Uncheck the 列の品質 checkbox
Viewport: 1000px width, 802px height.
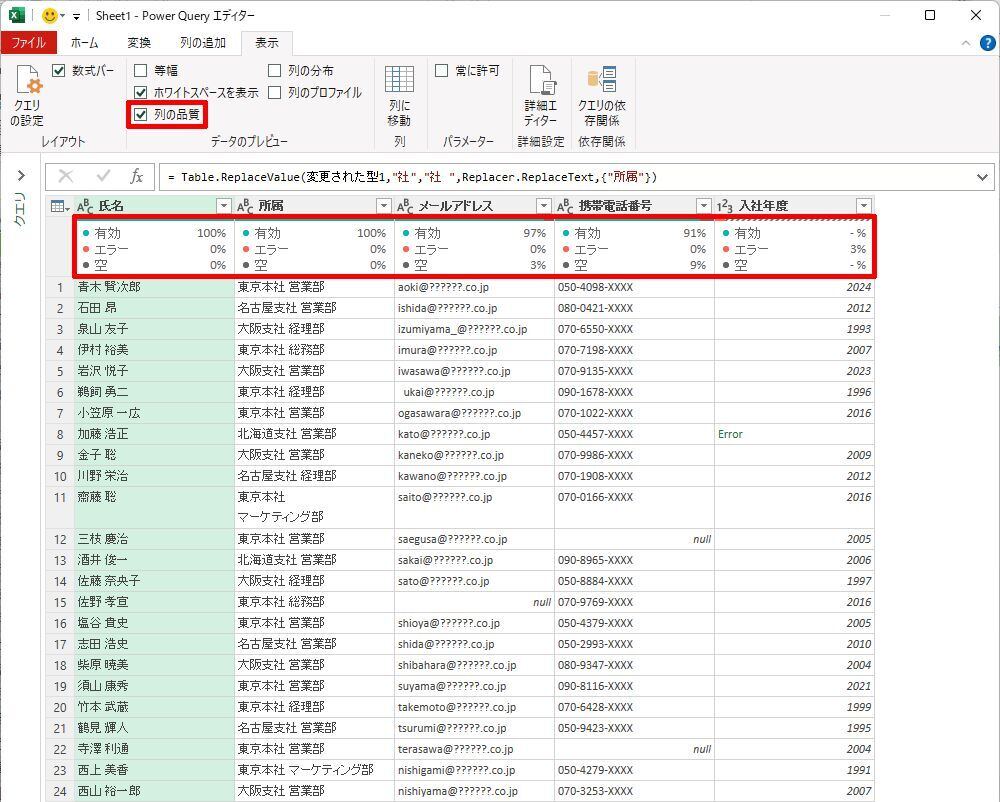141,115
